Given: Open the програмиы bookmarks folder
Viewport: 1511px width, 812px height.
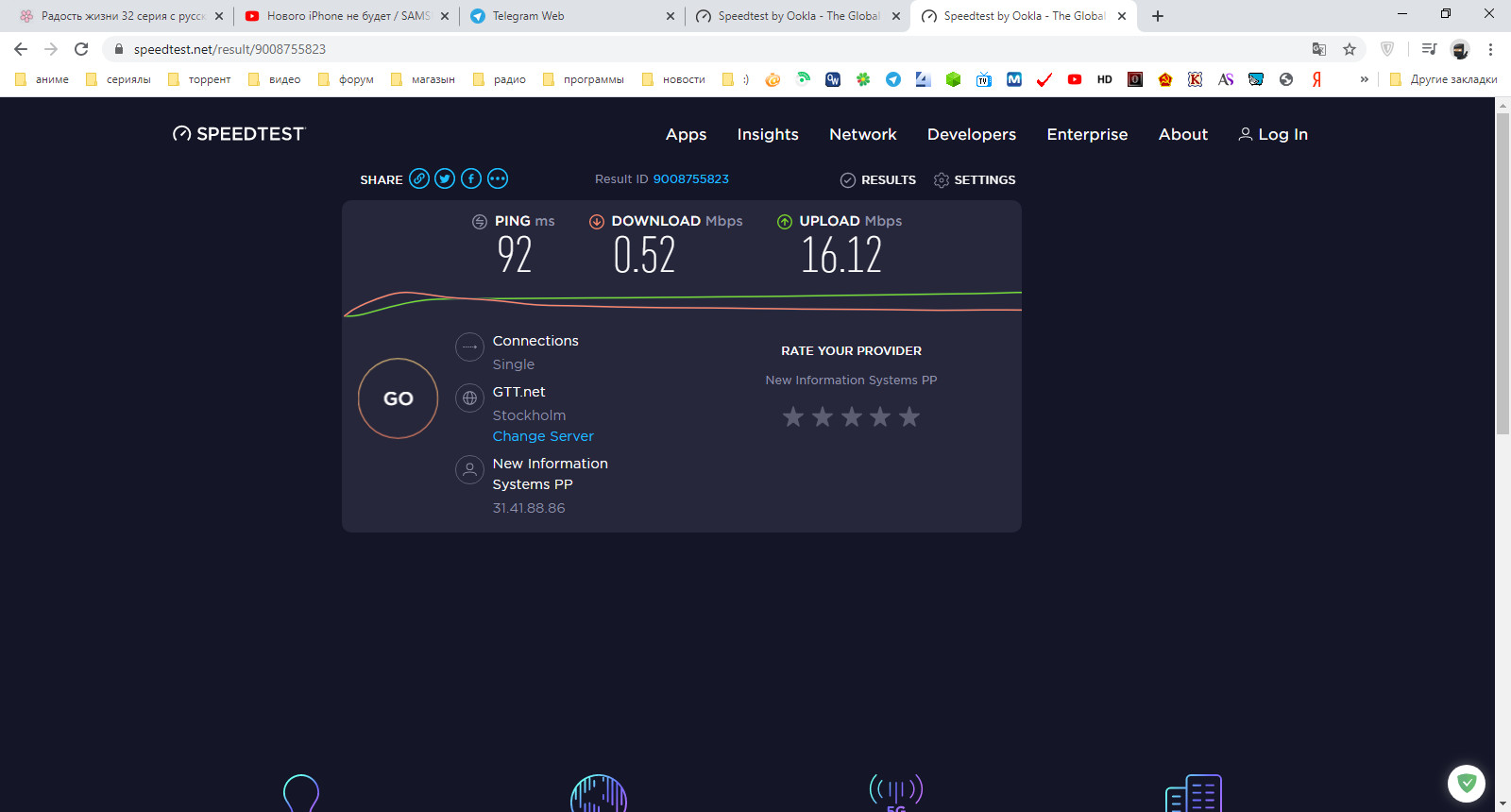Looking at the screenshot, I should click(x=584, y=79).
